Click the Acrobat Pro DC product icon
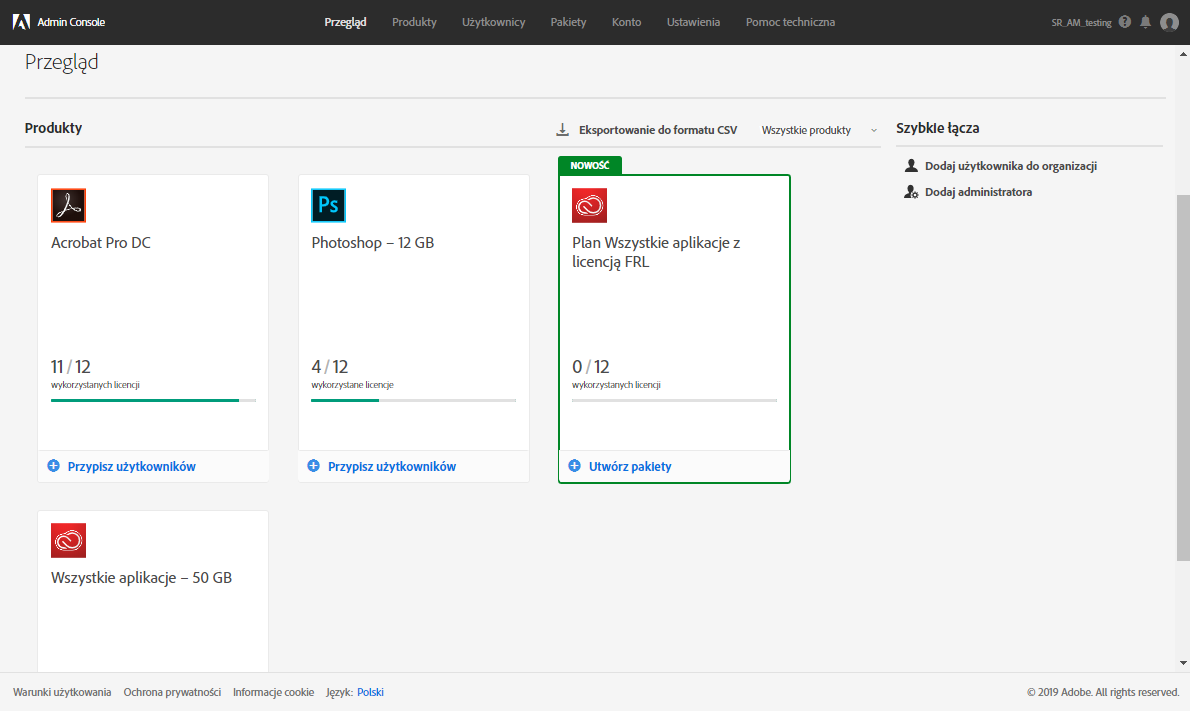1190x711 pixels. pos(68,205)
